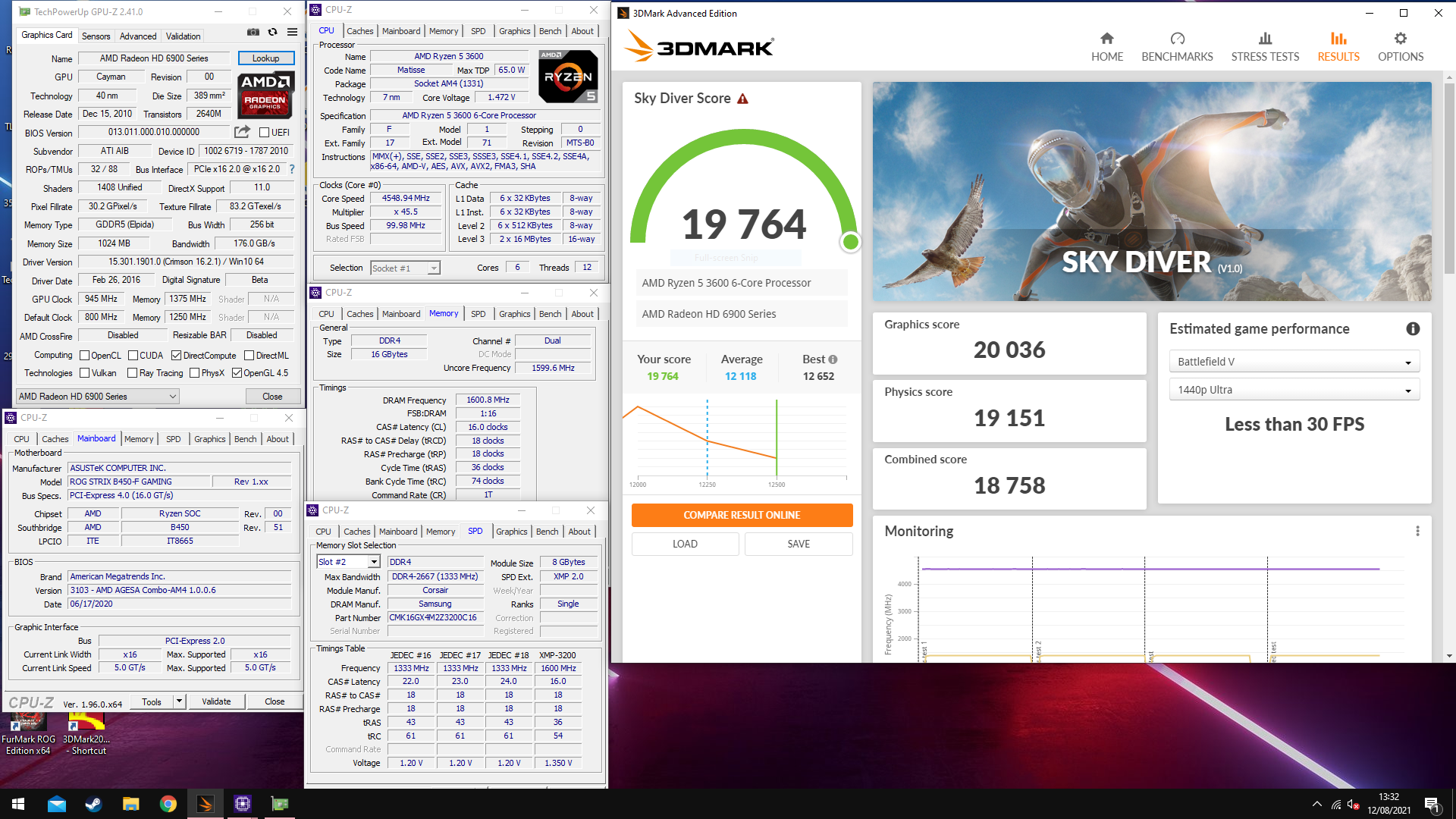
Task: Open the Results bar chart icon
Action: [1338, 39]
